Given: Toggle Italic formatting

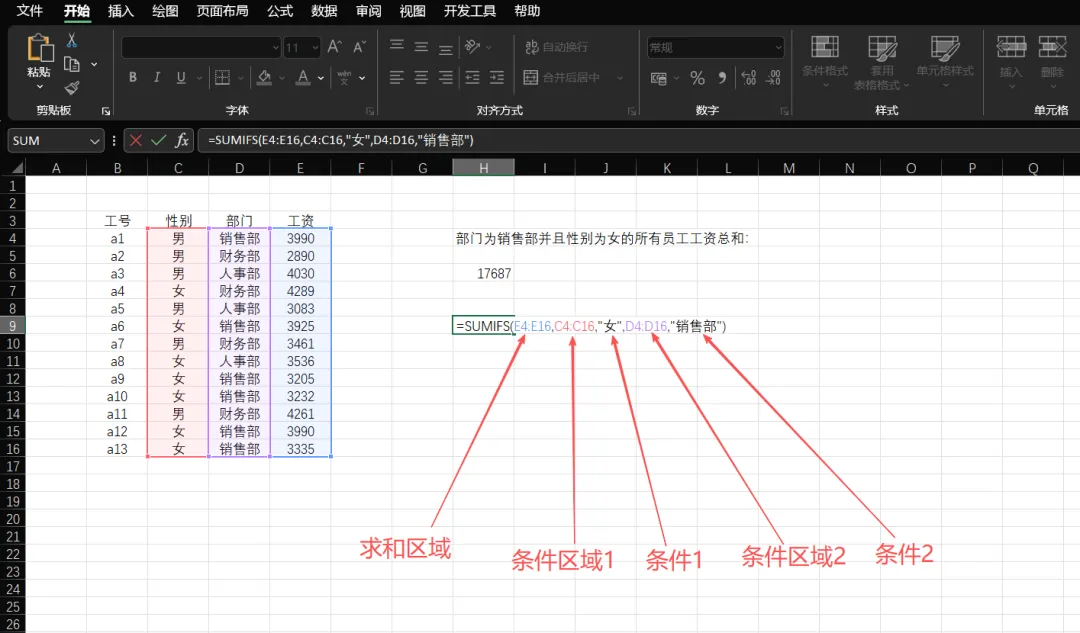Looking at the screenshot, I should point(157,77).
